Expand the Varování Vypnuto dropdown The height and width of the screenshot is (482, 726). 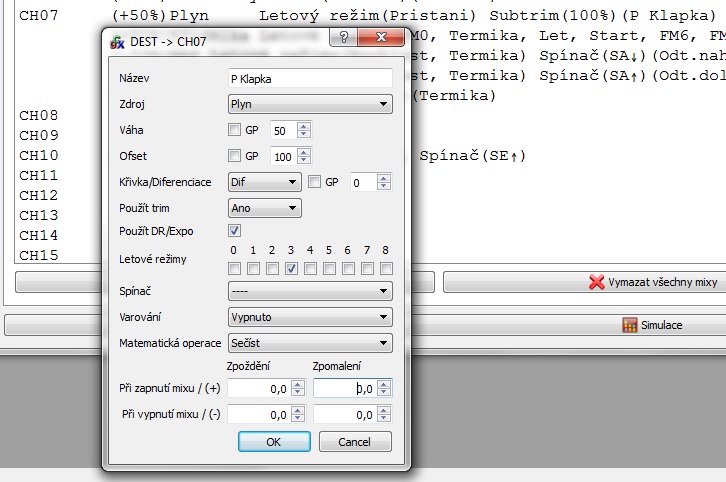(x=309, y=317)
